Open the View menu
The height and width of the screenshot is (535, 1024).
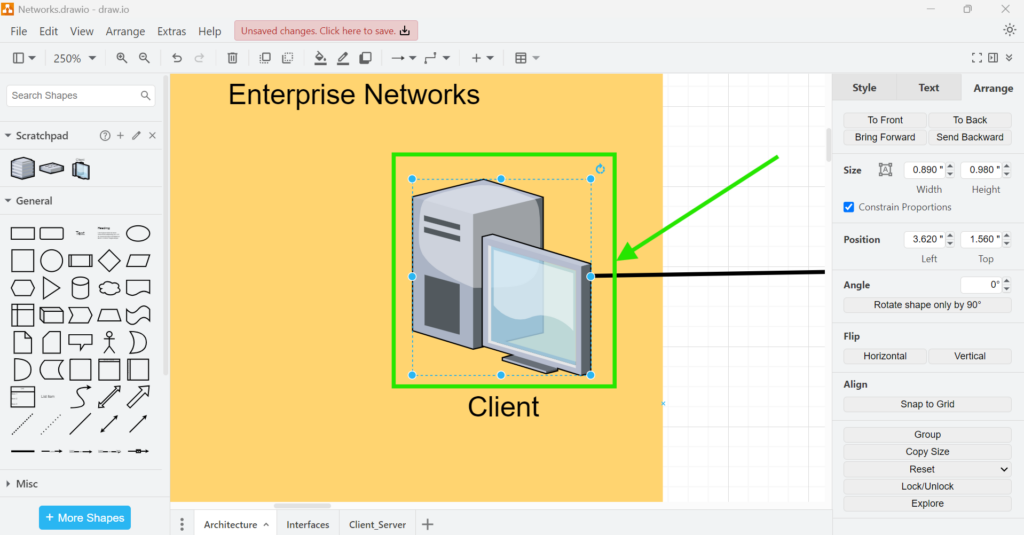tap(82, 31)
